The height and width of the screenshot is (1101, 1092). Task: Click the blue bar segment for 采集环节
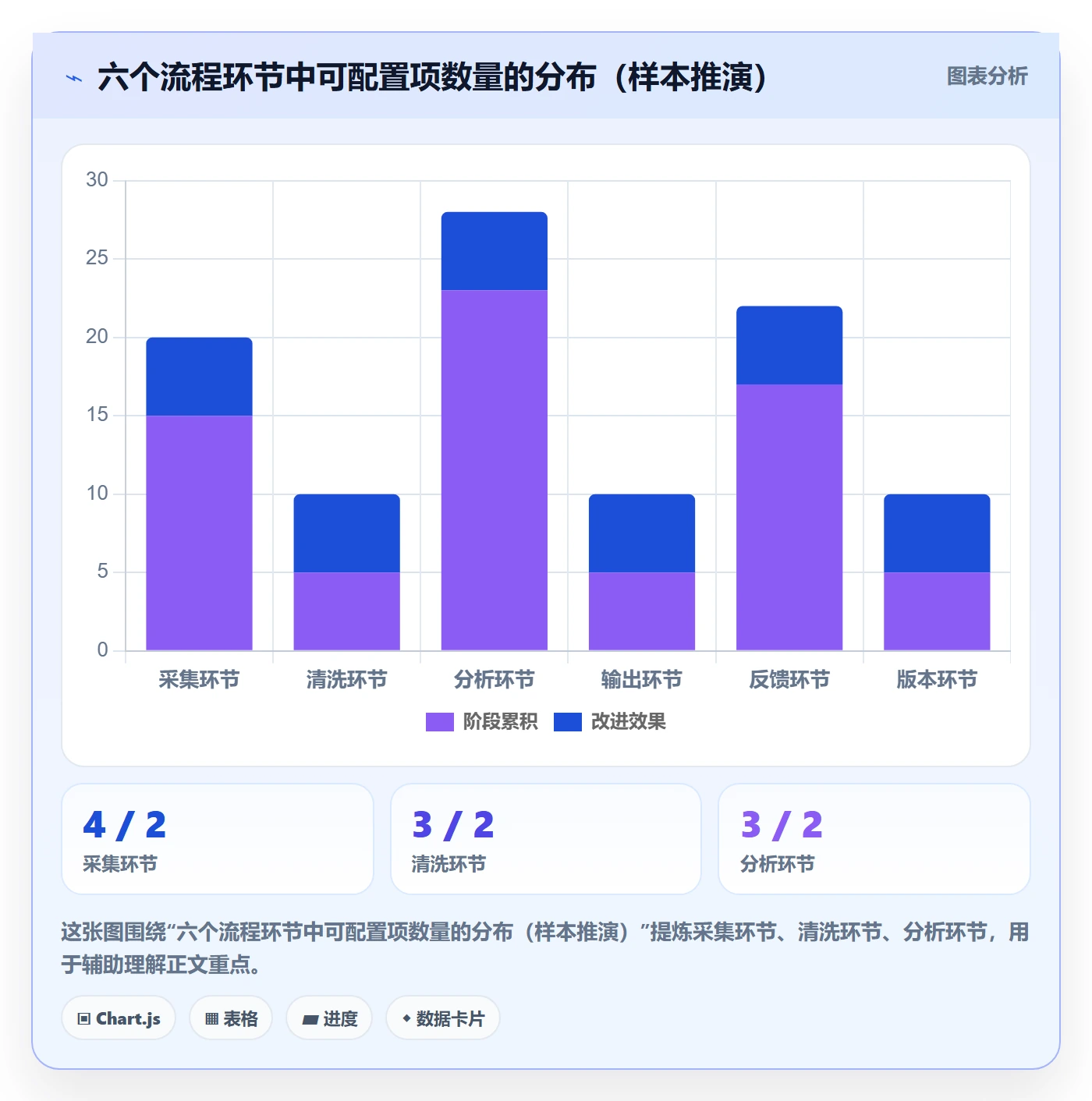[x=199, y=377]
